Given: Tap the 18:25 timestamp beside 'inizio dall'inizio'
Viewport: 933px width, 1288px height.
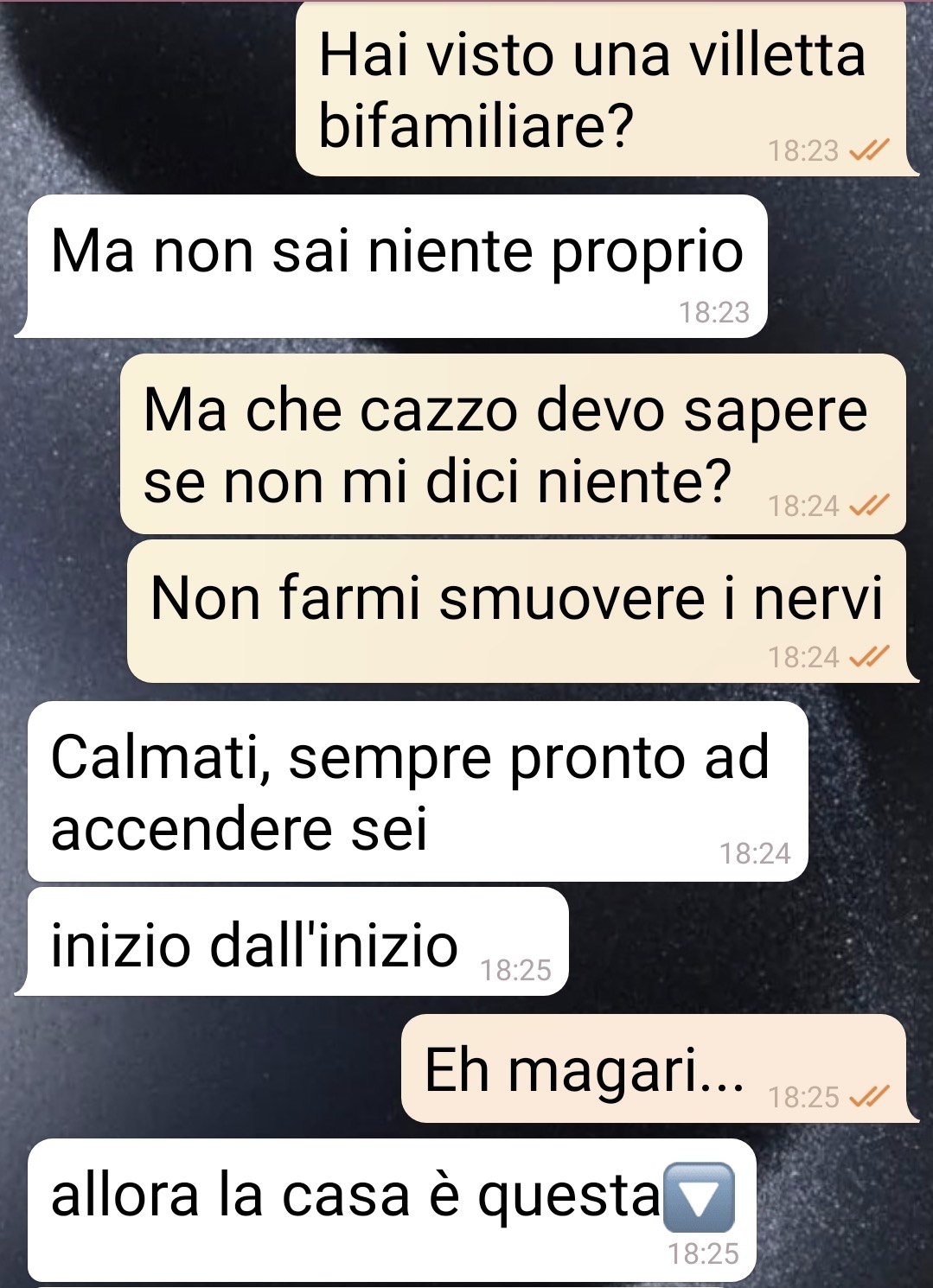Looking at the screenshot, I should (515, 971).
